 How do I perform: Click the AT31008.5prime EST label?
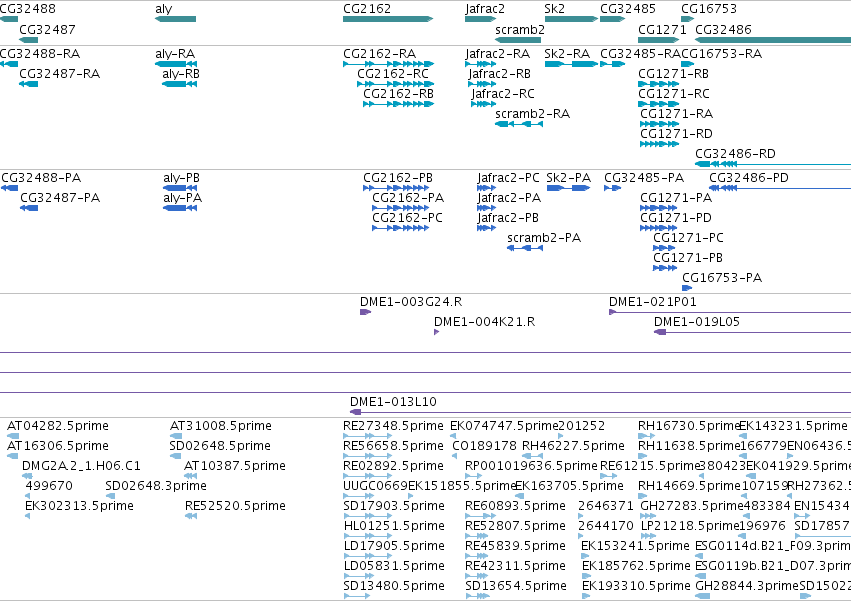click(221, 426)
